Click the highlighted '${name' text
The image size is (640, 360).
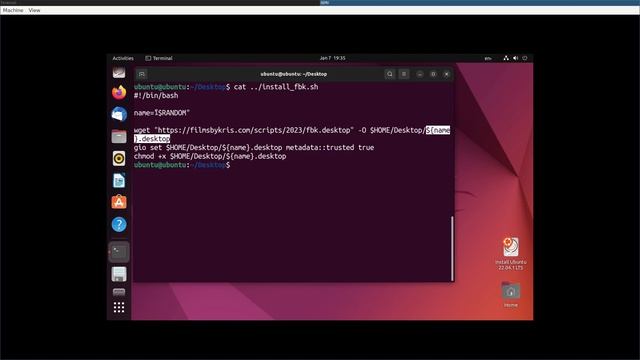pos(438,130)
